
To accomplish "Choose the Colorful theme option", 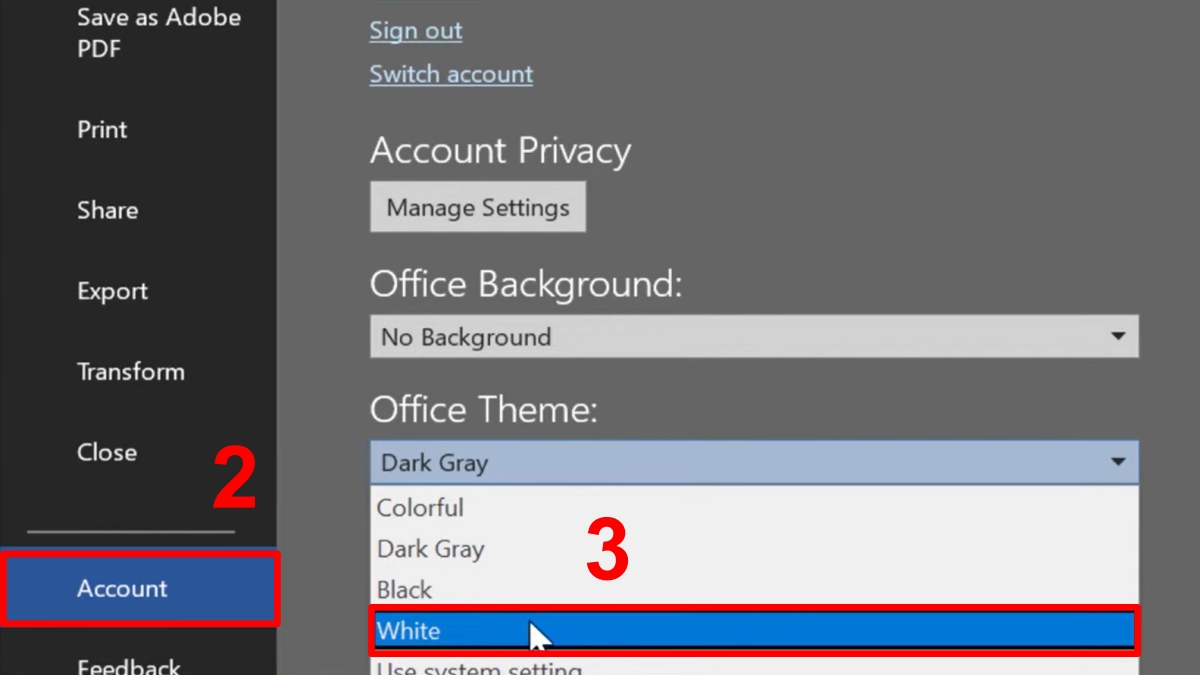I will 420,508.
